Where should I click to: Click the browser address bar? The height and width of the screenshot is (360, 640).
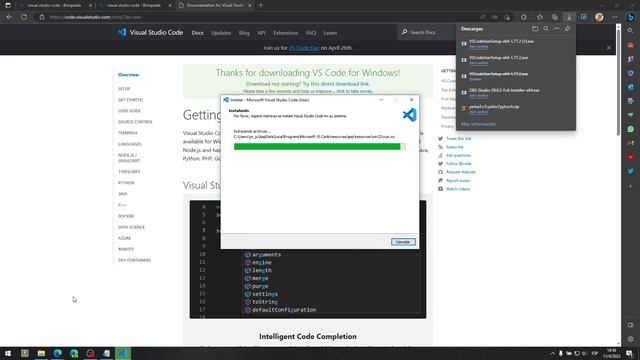pos(261,17)
